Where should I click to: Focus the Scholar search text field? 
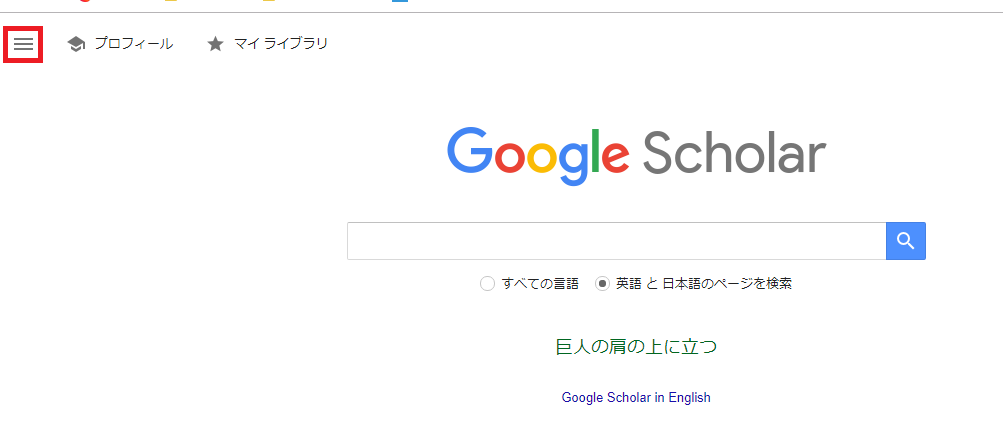[616, 241]
